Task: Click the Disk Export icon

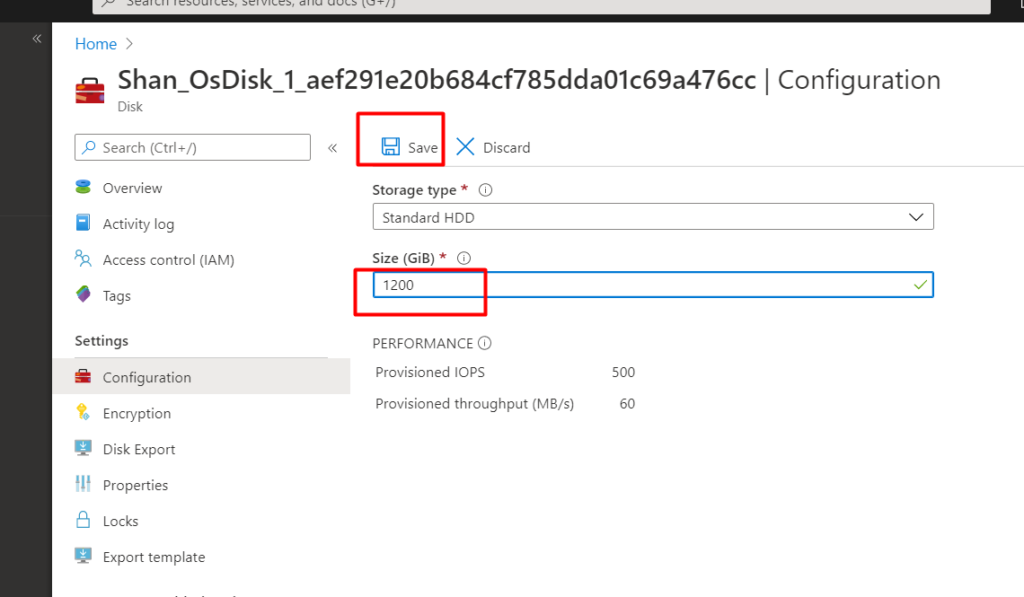Action: (84, 448)
